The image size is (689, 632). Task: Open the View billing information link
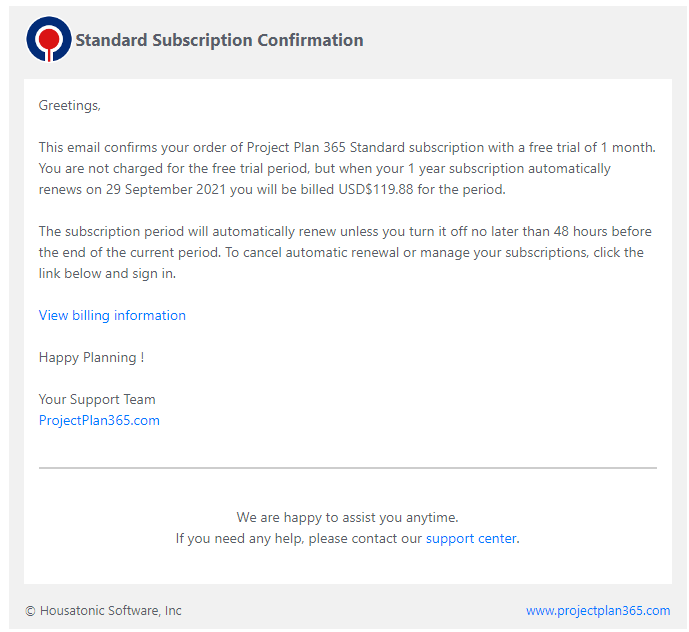(112, 316)
